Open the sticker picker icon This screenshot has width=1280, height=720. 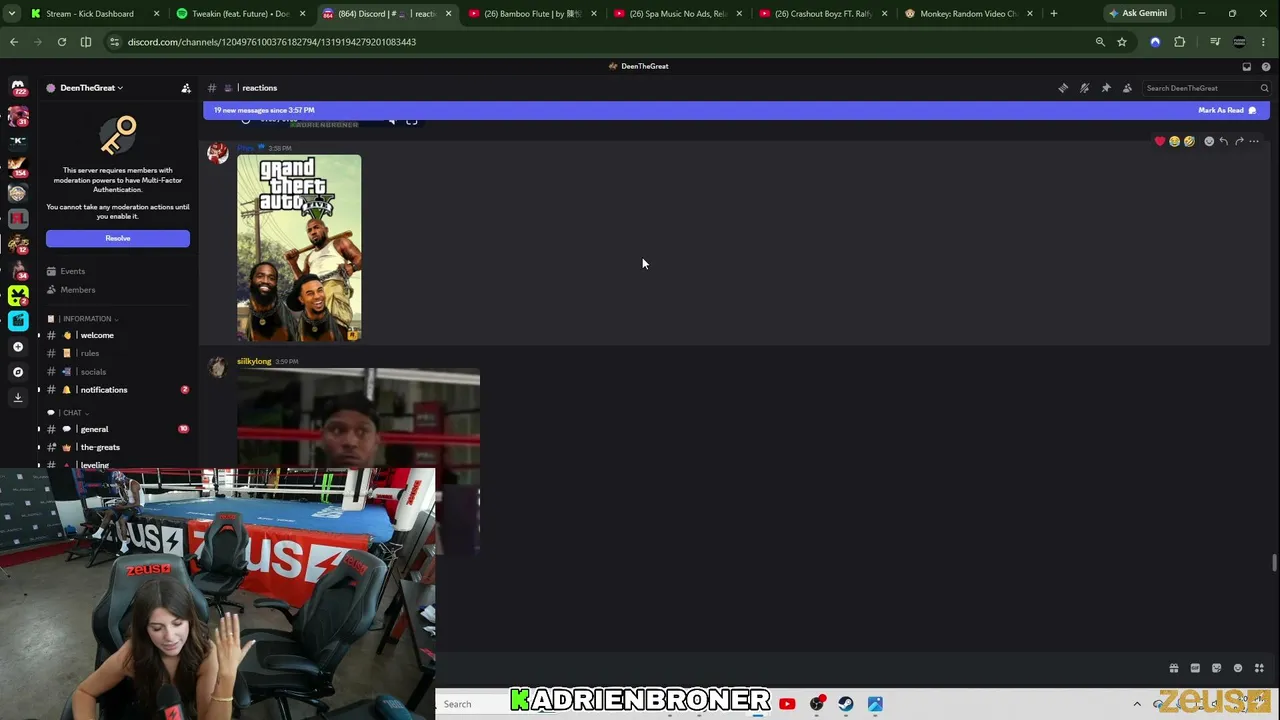coord(1216,668)
